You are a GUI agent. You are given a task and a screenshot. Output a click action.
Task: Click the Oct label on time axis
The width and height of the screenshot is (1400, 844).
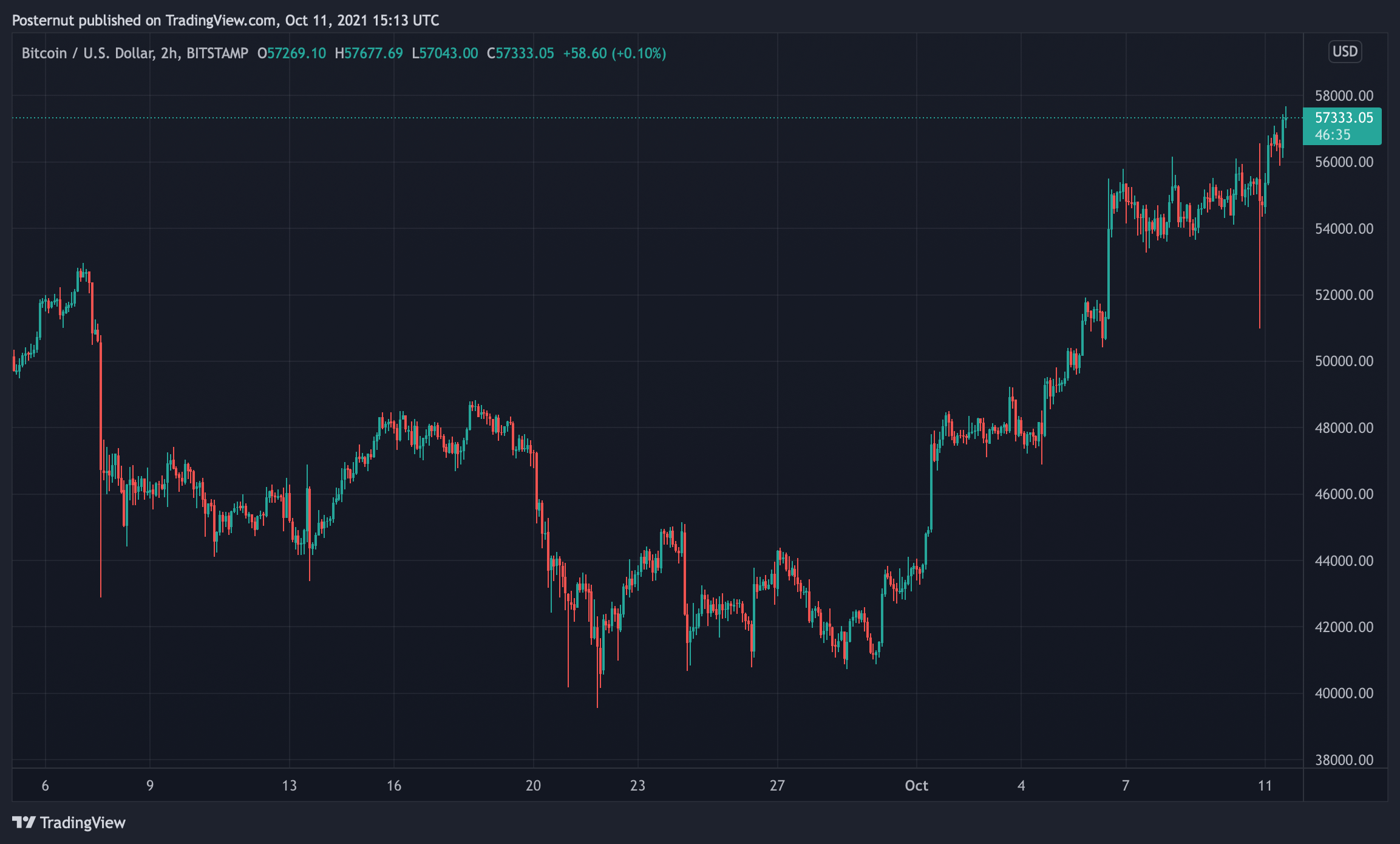pyautogui.click(x=917, y=786)
